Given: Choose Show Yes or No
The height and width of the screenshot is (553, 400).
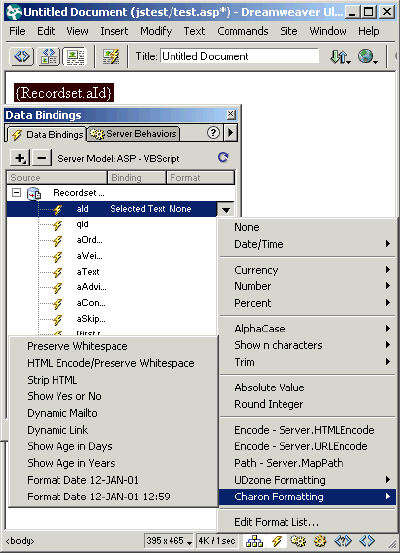Looking at the screenshot, I should 113,396.
